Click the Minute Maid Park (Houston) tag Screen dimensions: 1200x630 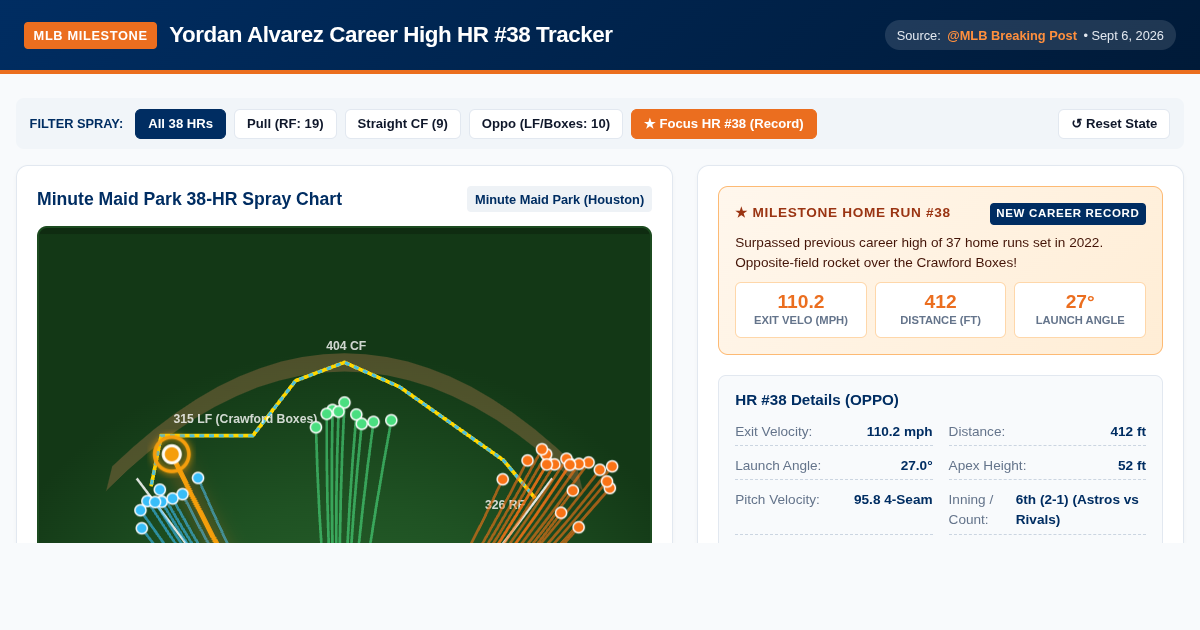click(x=559, y=199)
